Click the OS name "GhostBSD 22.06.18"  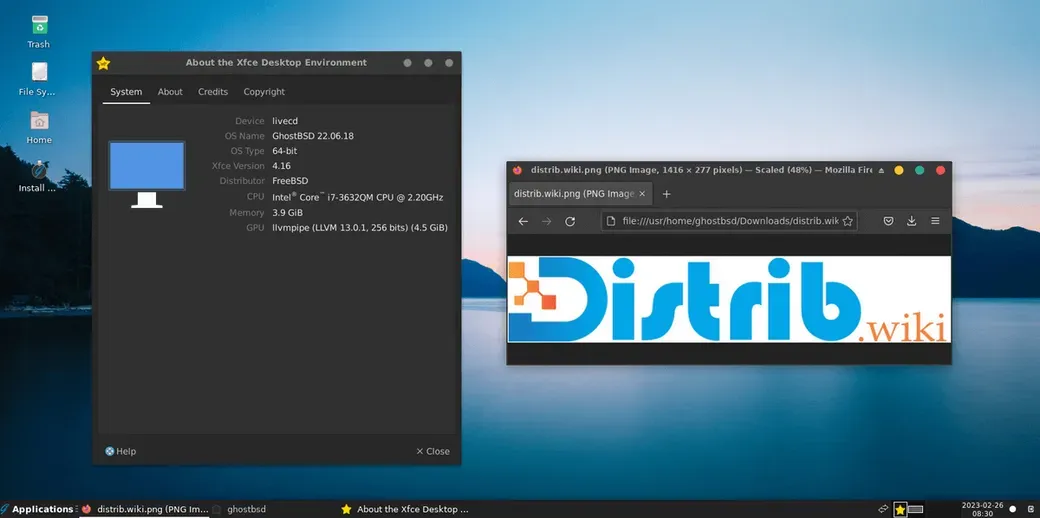click(312, 136)
